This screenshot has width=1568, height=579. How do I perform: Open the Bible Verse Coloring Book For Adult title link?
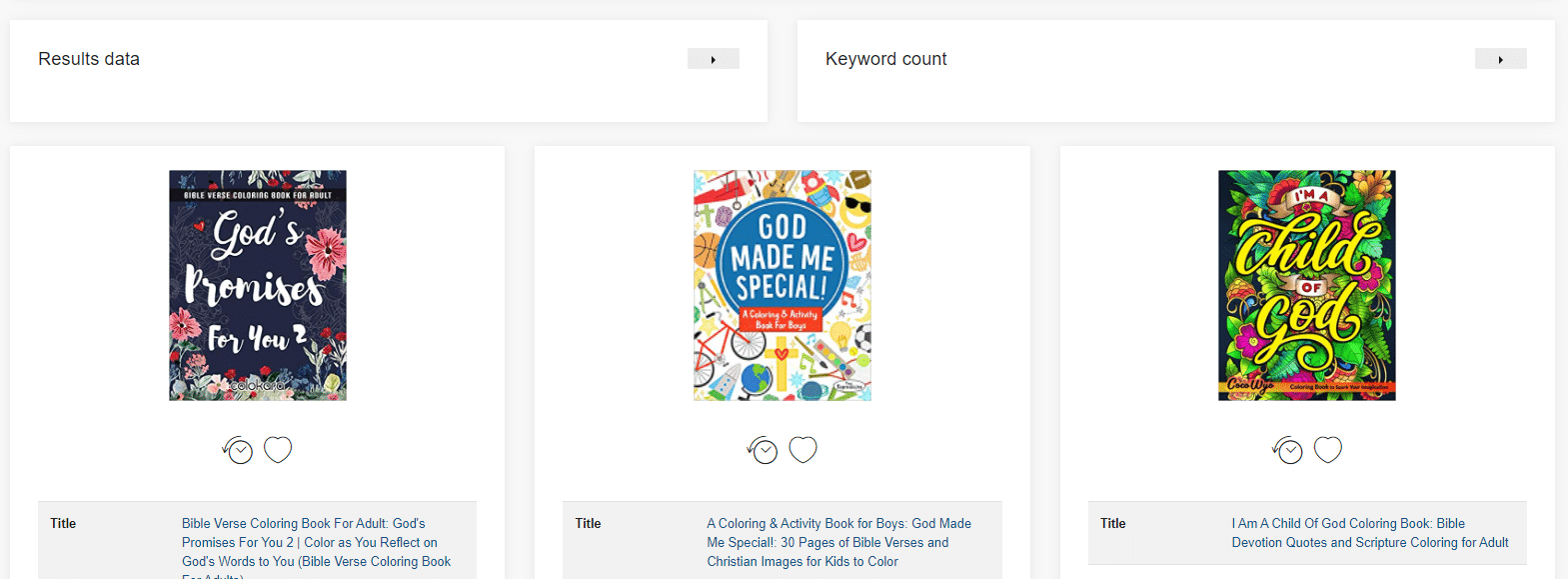316,546
